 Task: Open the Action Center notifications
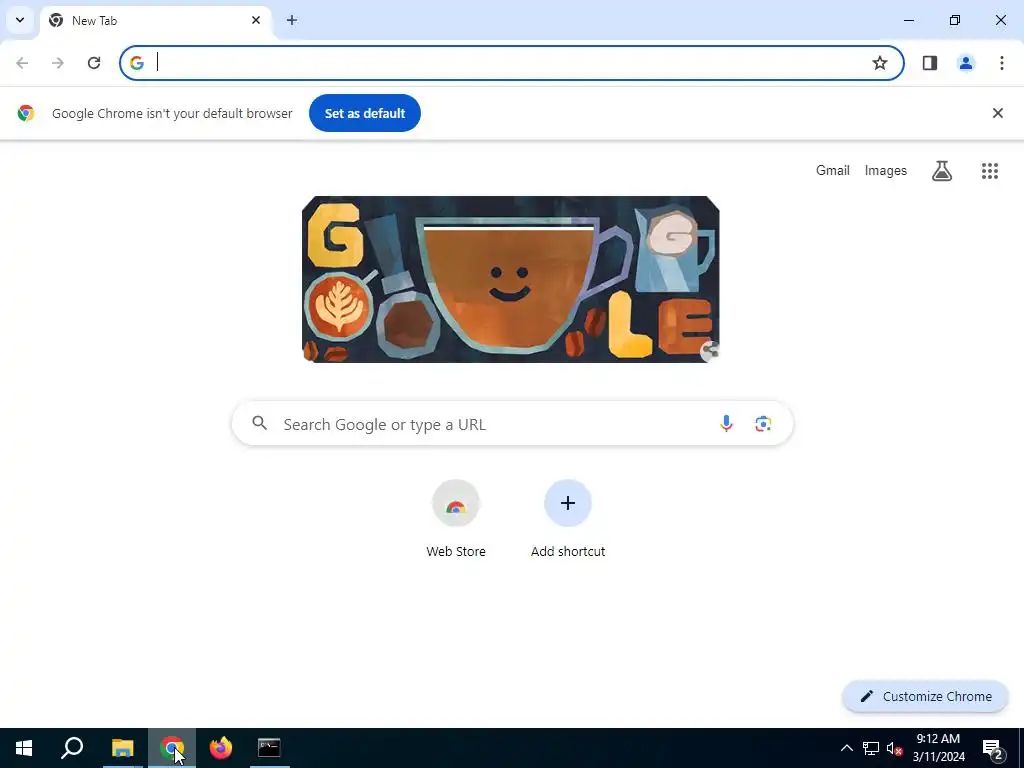click(x=993, y=748)
